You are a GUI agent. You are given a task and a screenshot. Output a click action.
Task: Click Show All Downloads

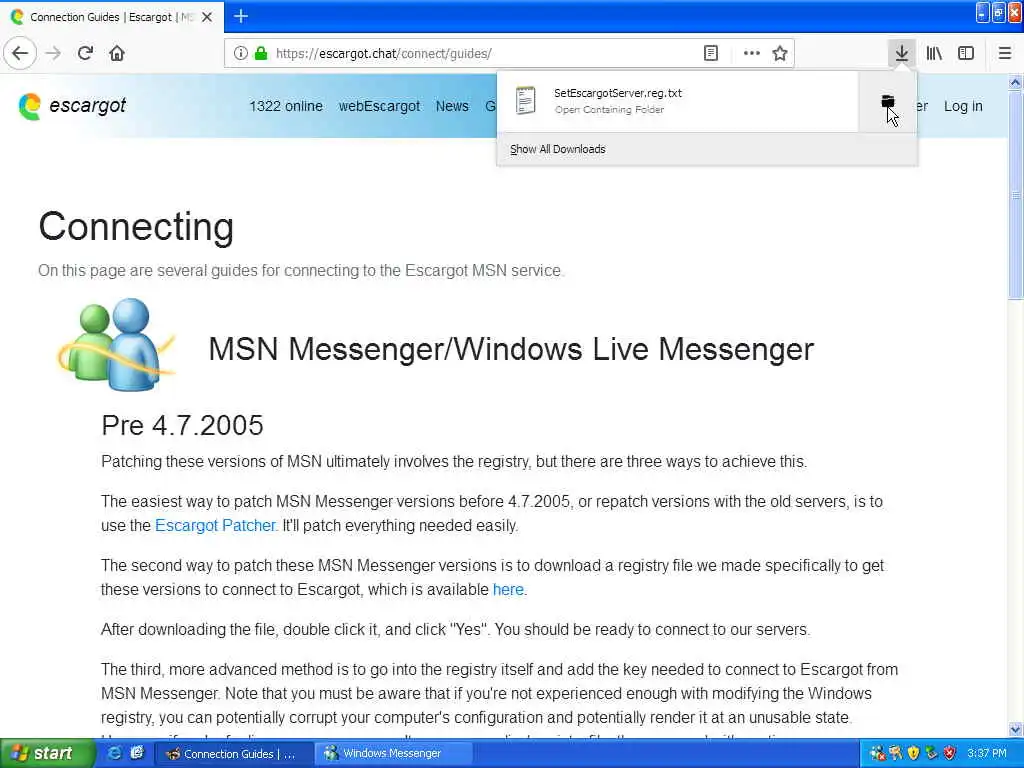(558, 149)
